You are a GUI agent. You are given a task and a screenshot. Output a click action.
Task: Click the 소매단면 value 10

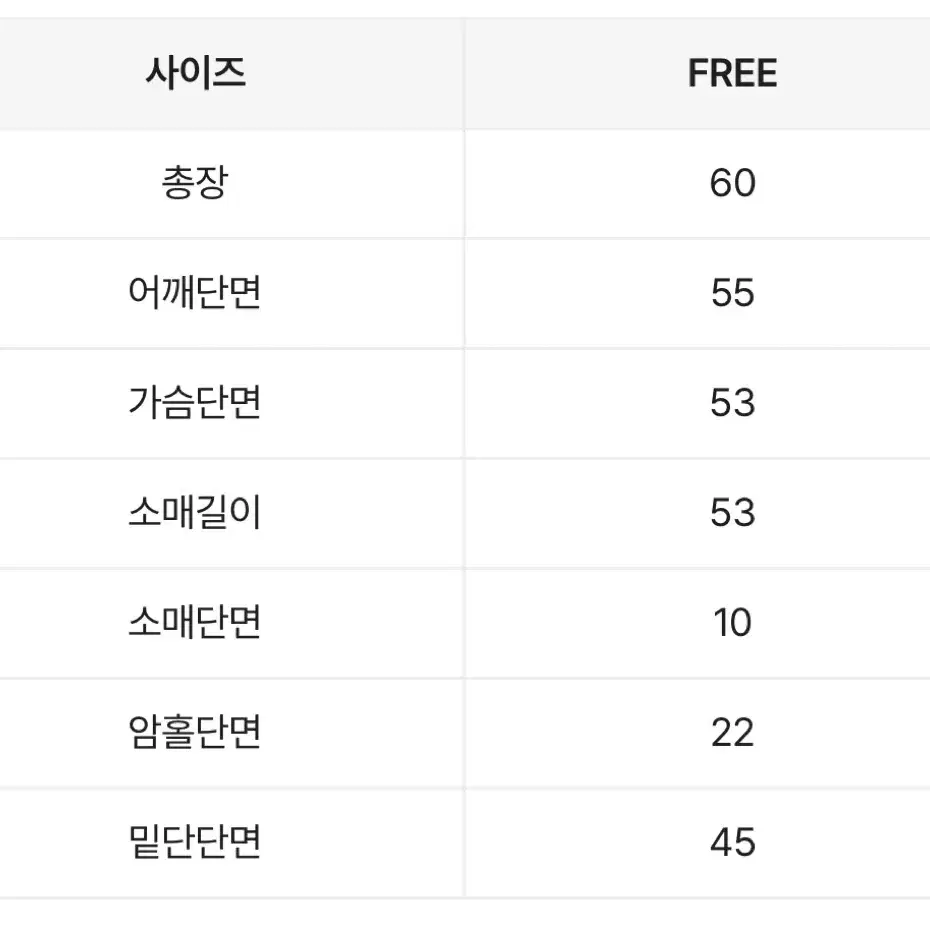coord(732,623)
